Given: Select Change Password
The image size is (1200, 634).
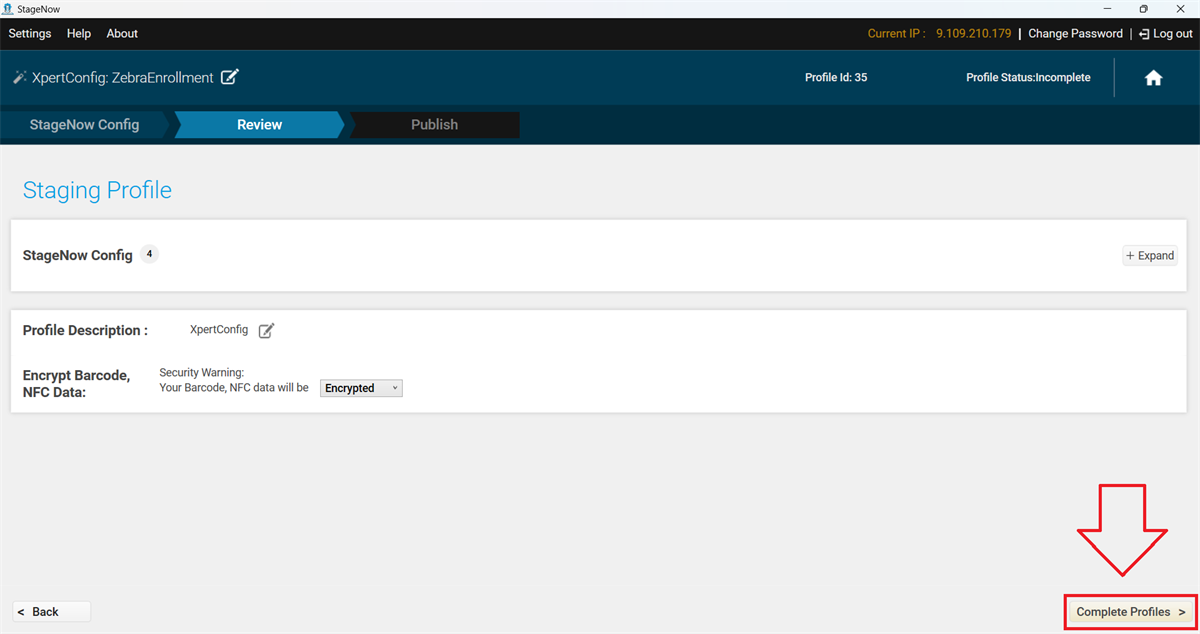Looking at the screenshot, I should coord(1075,33).
